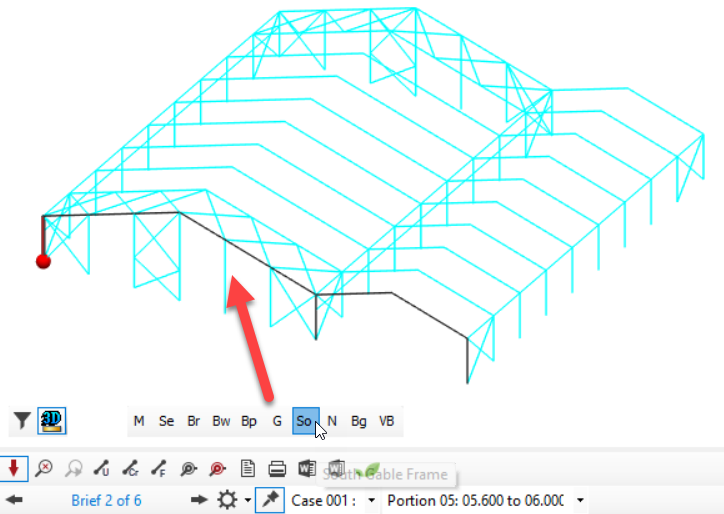Expand the Case 001 dropdown
Screen dimensions: 724x514
(x=371, y=500)
